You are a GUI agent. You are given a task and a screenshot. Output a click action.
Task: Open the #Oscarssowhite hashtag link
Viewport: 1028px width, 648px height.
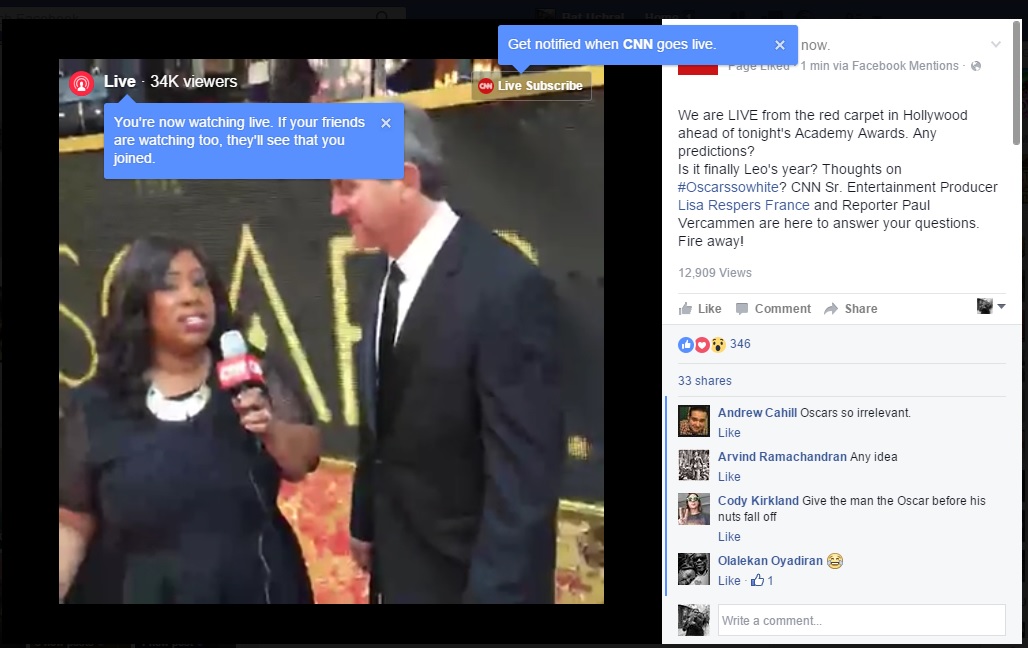pyautogui.click(x=728, y=187)
